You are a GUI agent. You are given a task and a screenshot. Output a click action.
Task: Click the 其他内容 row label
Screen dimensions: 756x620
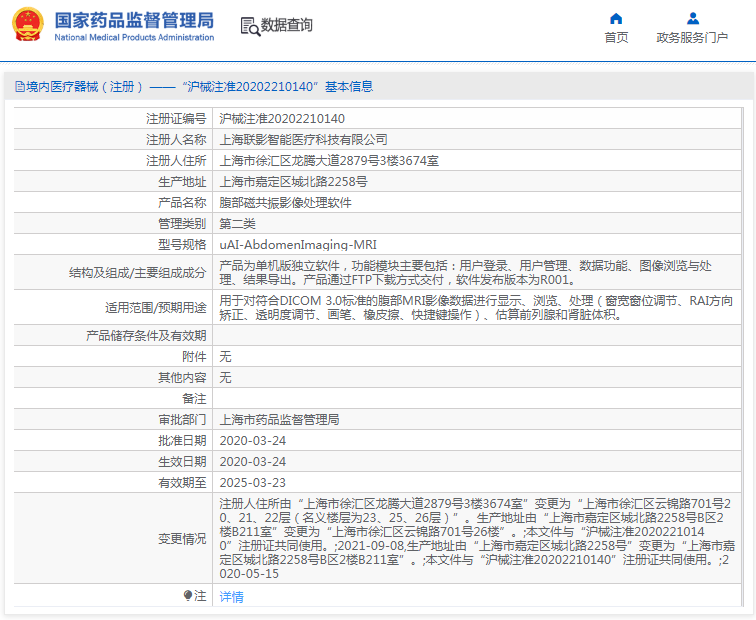(x=182, y=377)
